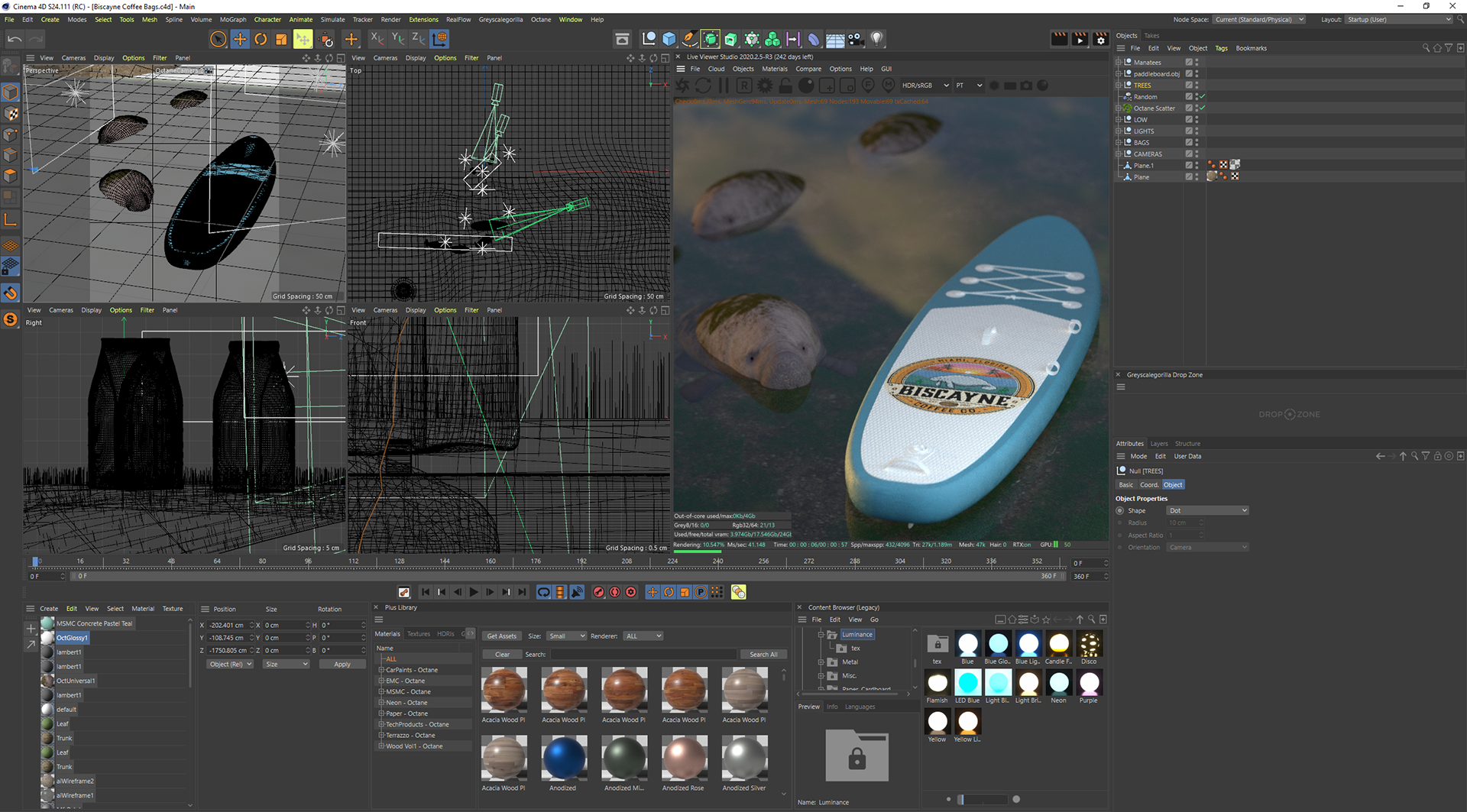
Task: Activate the Scale tool in top toolbar
Action: pyautogui.click(x=281, y=39)
